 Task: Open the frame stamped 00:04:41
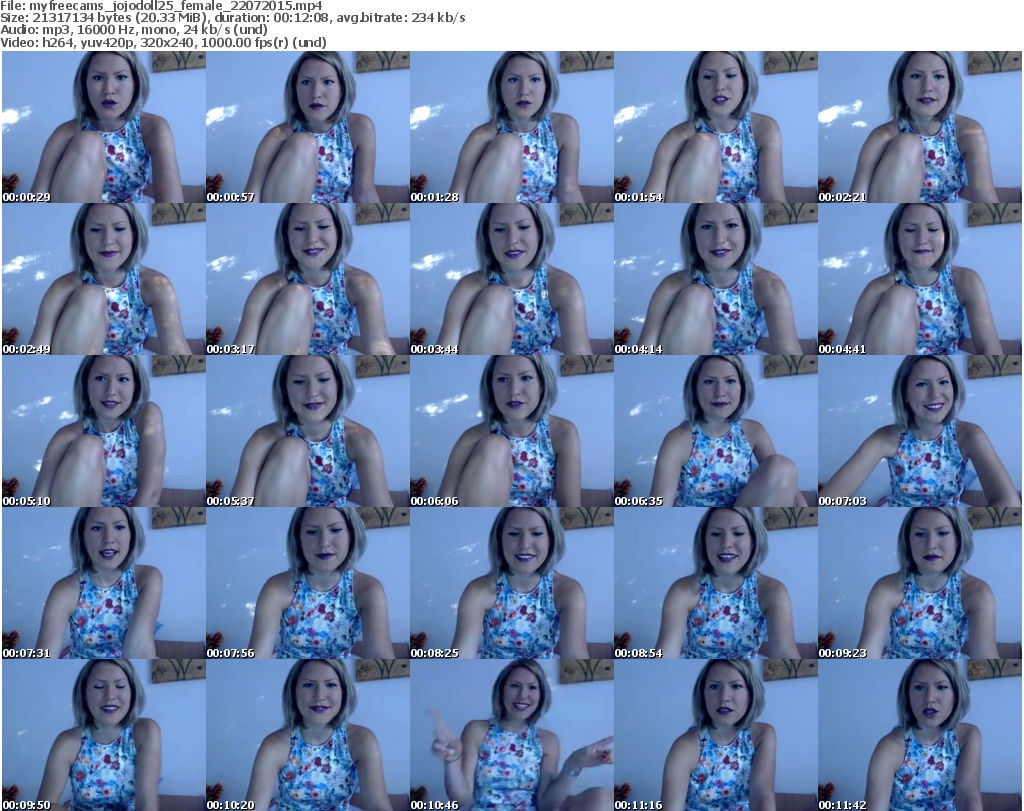coord(920,279)
